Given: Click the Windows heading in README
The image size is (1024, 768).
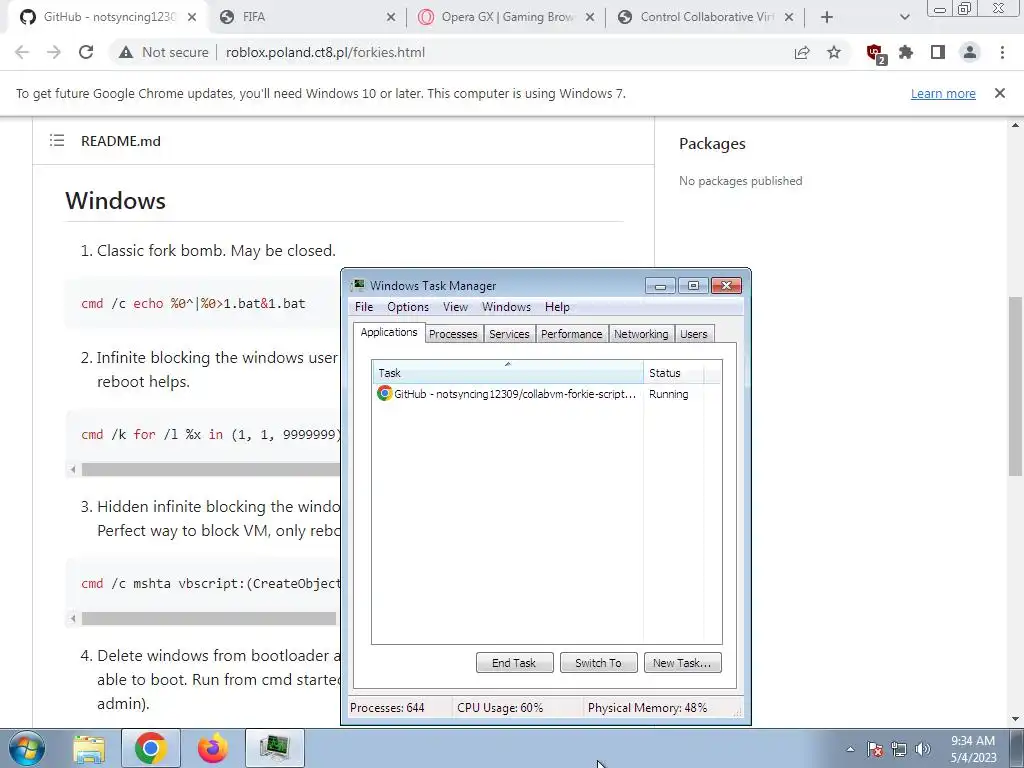Looking at the screenshot, I should click(x=116, y=200).
